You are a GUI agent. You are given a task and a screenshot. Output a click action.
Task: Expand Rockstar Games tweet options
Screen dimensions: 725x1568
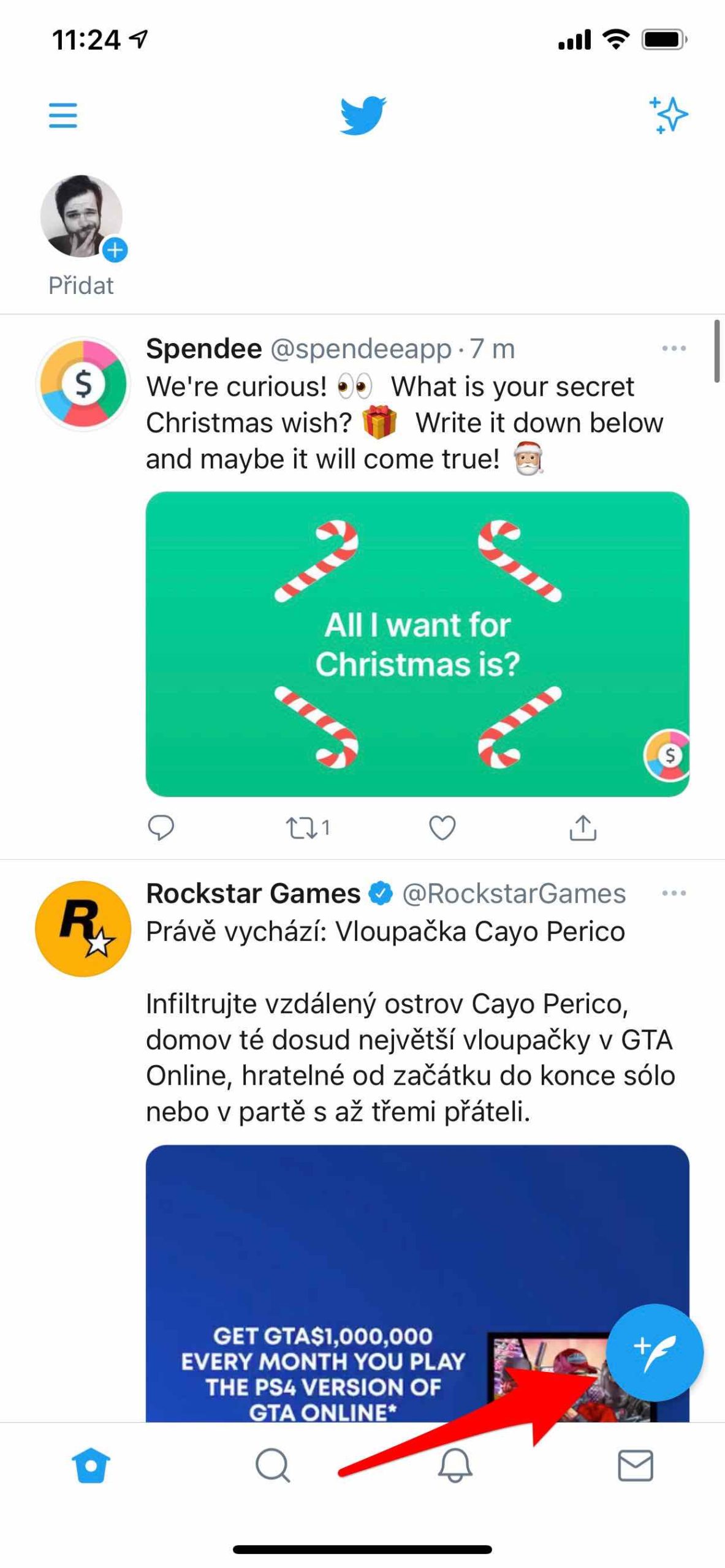coord(674,893)
